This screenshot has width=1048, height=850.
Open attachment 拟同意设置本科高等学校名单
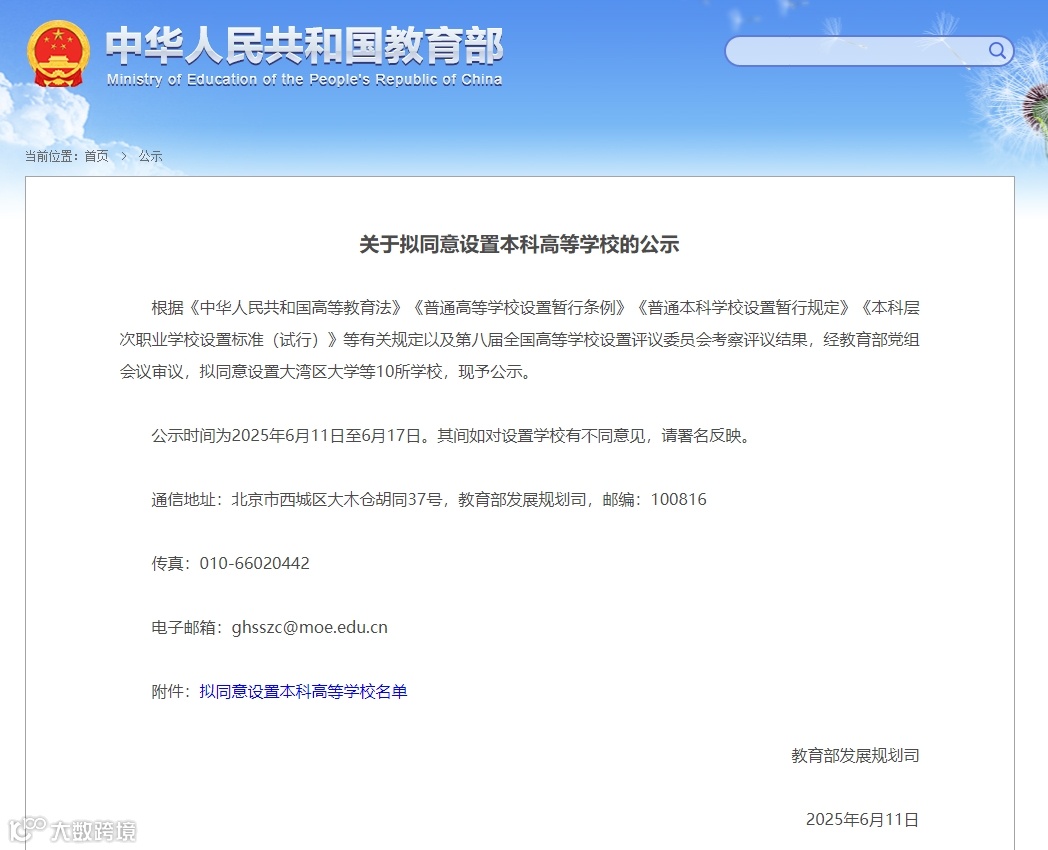pyautogui.click(x=303, y=692)
